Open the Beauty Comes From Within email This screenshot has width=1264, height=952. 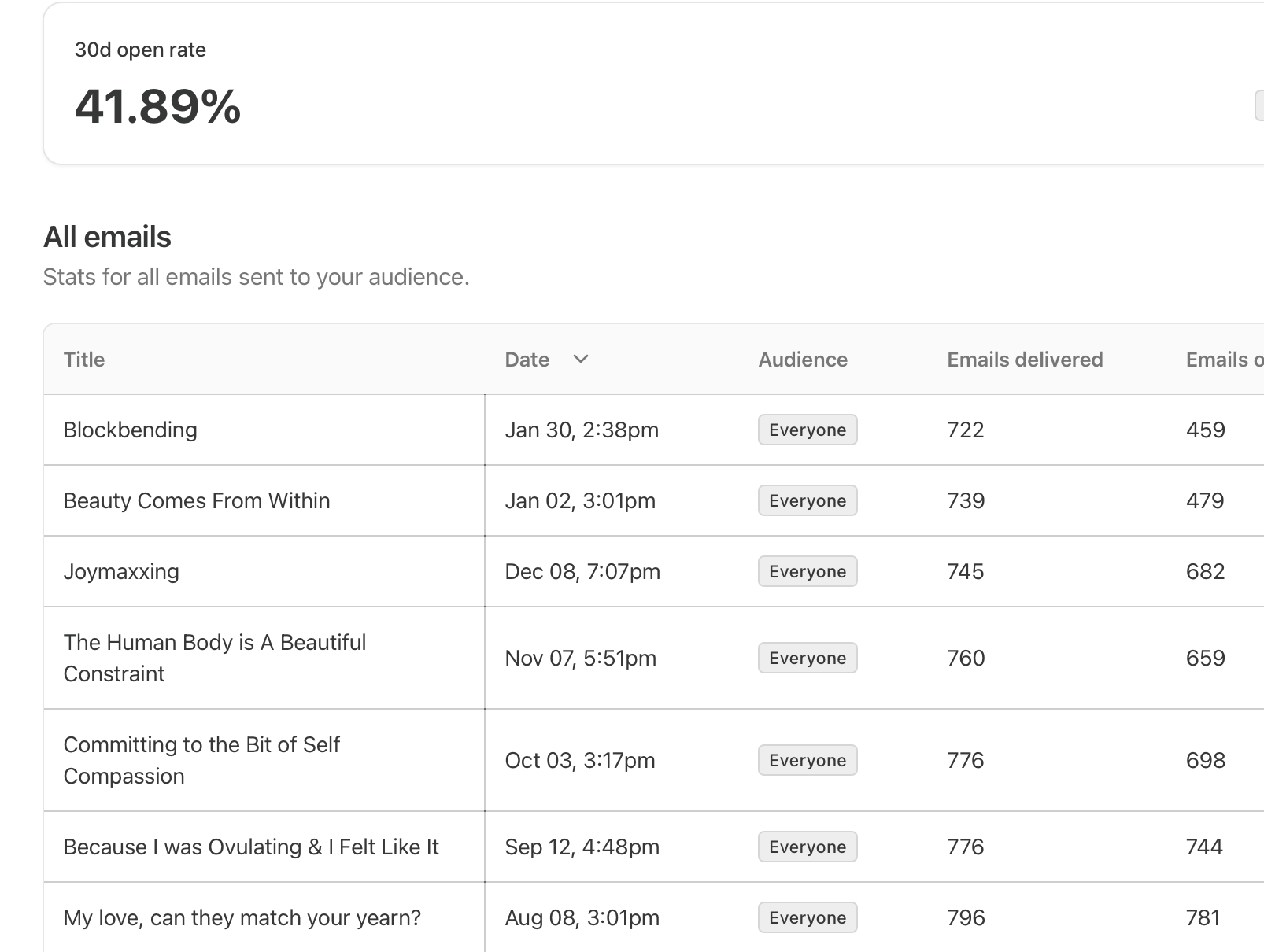[x=197, y=501]
